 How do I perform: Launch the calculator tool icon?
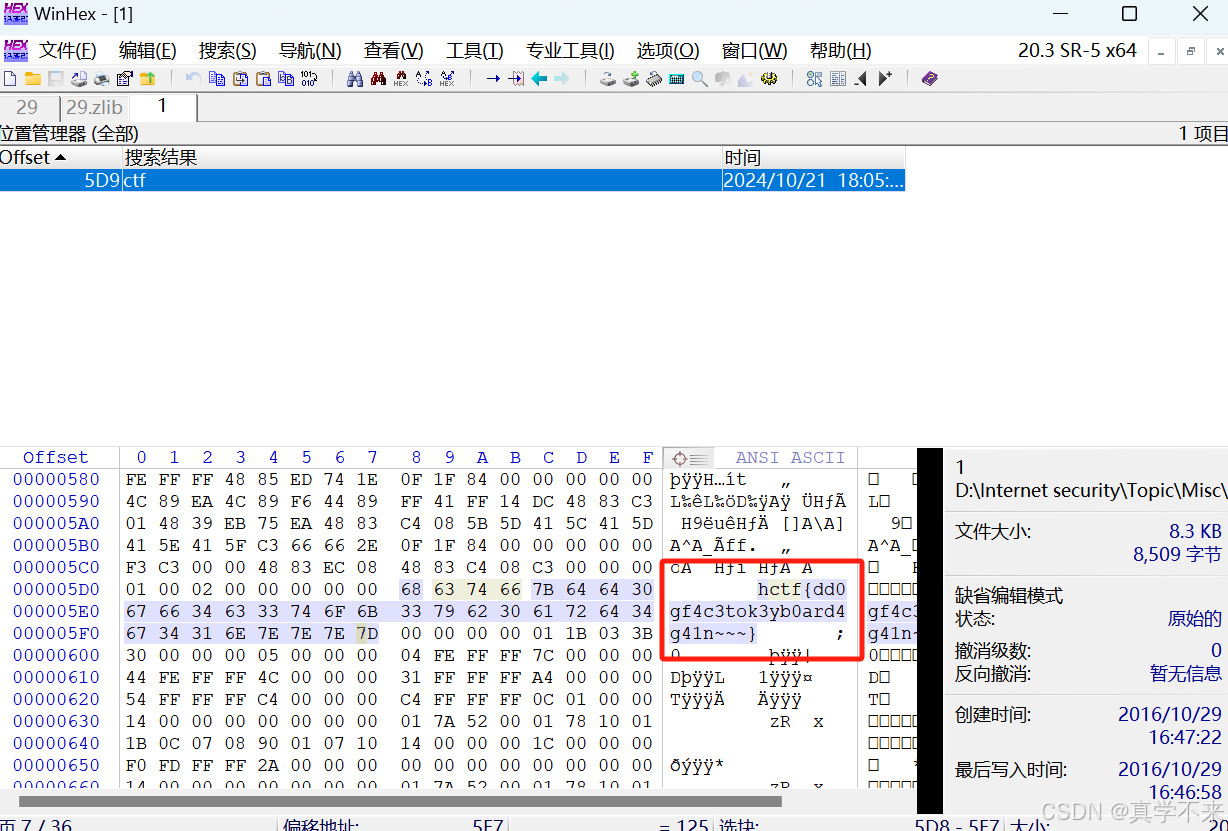click(x=676, y=78)
